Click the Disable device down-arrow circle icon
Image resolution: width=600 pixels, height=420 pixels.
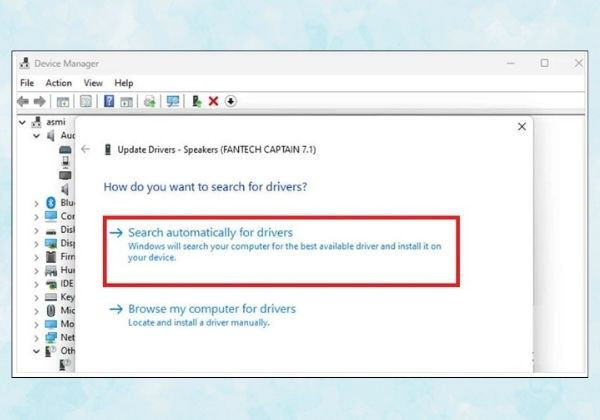tap(230, 101)
